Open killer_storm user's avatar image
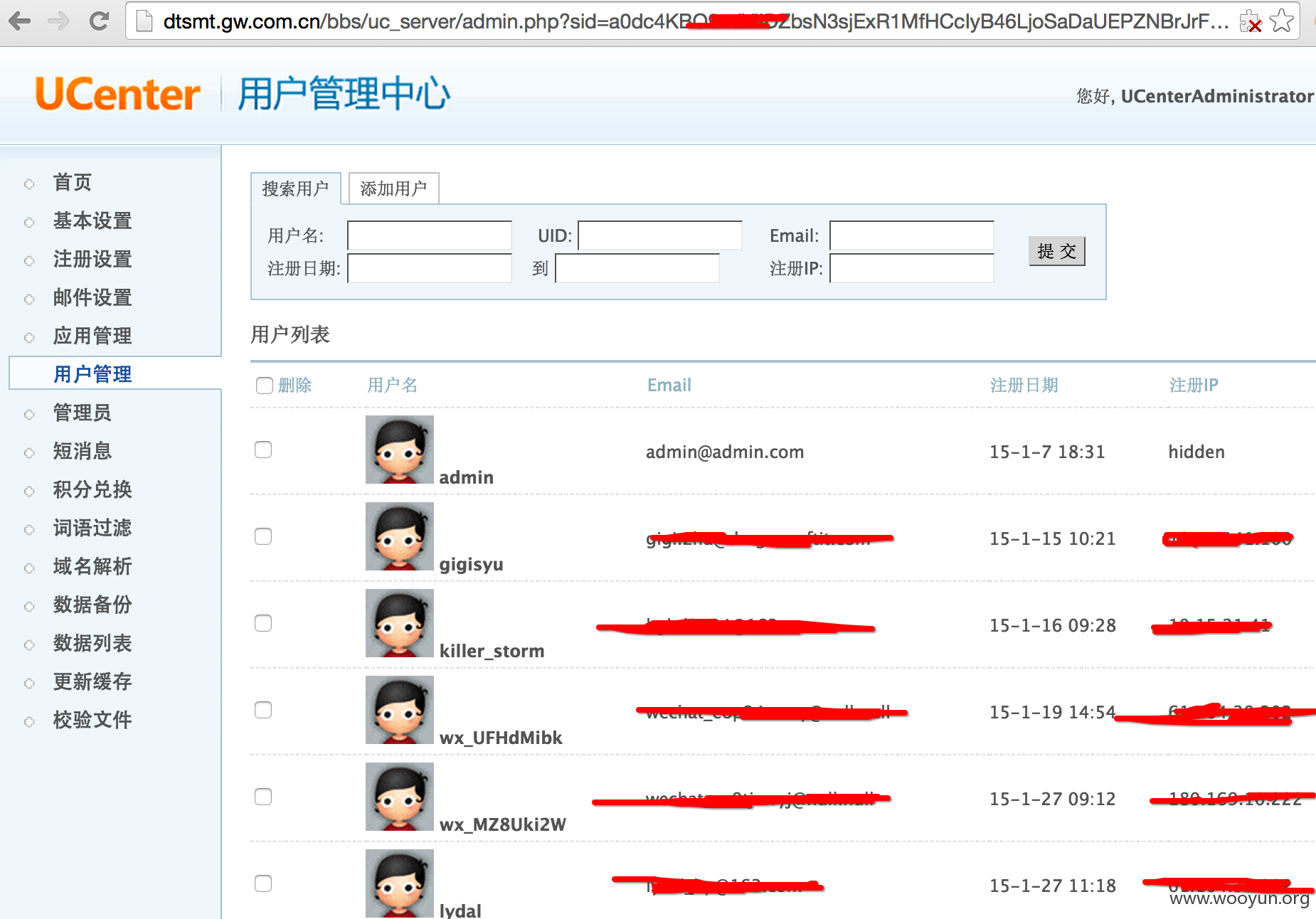The image size is (1316, 919). [400, 623]
